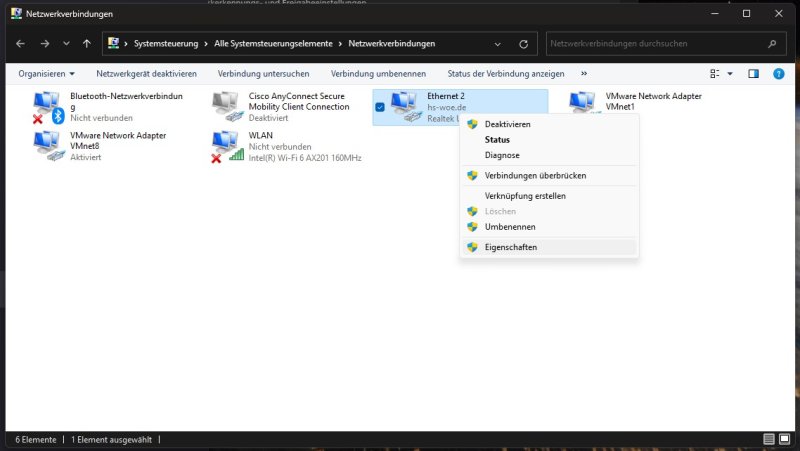Select VMware Network Adapter VMnet1 icon
This screenshot has height=451, width=800.
pos(582,102)
